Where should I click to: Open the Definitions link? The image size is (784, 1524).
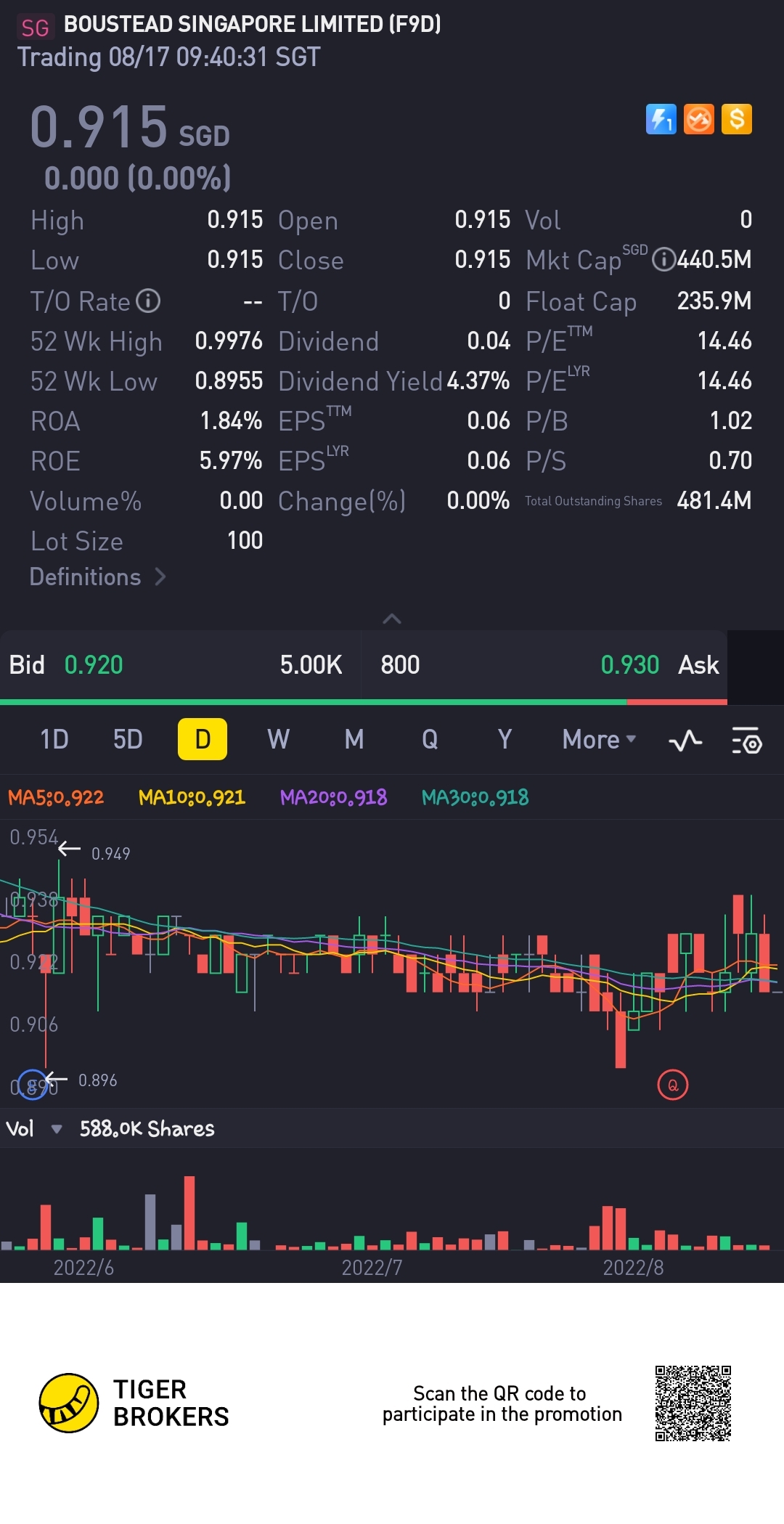pyautogui.click(x=98, y=577)
